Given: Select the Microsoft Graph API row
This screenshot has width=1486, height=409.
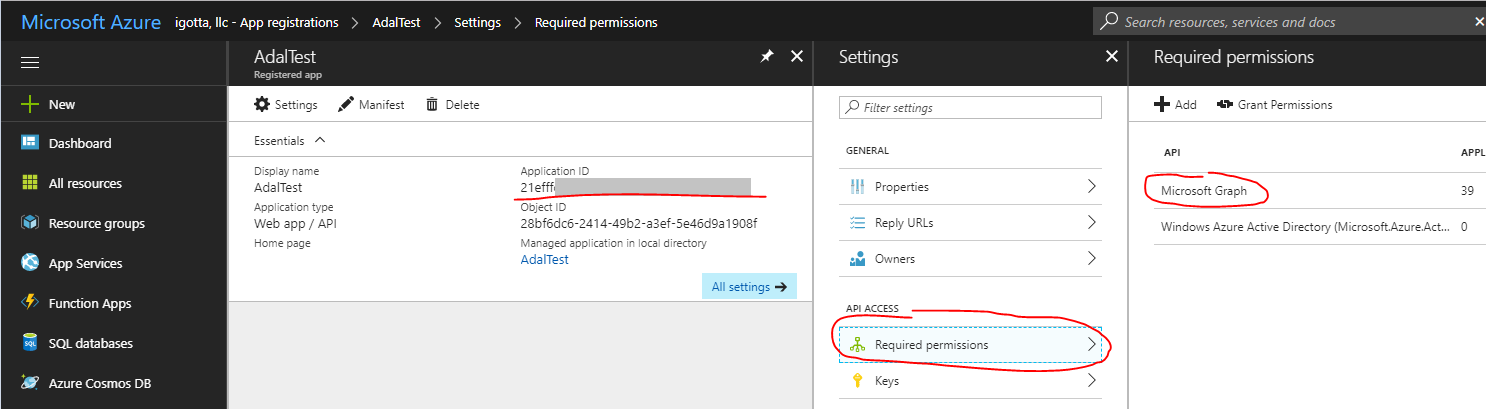Looking at the screenshot, I should [1320, 191].
